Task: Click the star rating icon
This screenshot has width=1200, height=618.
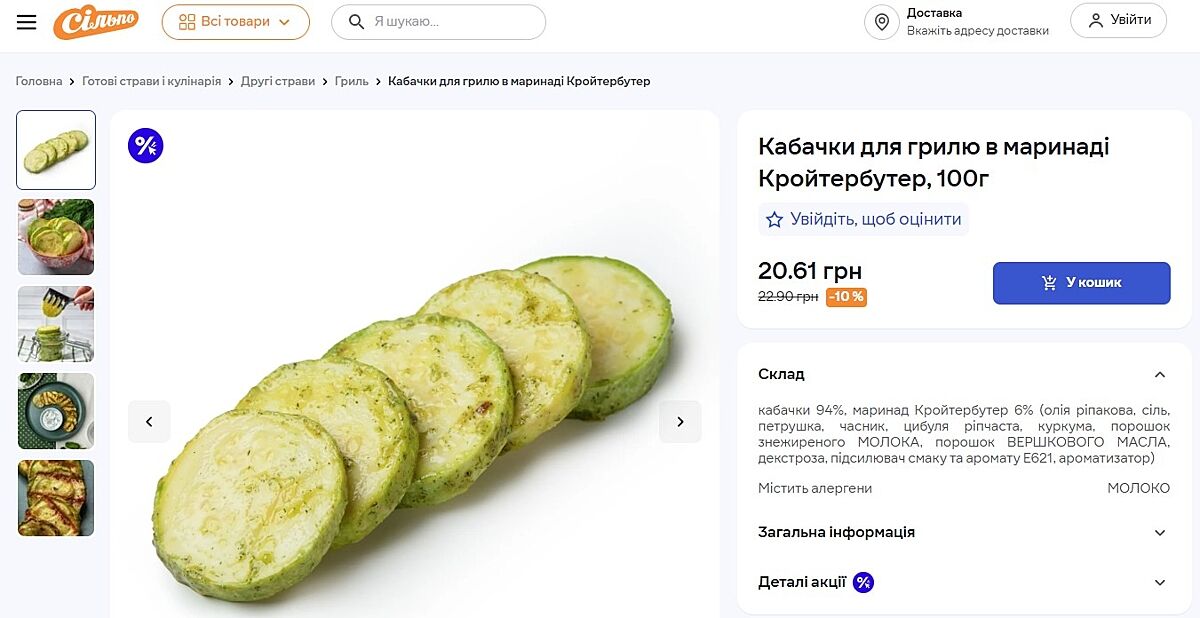Action: [774, 220]
